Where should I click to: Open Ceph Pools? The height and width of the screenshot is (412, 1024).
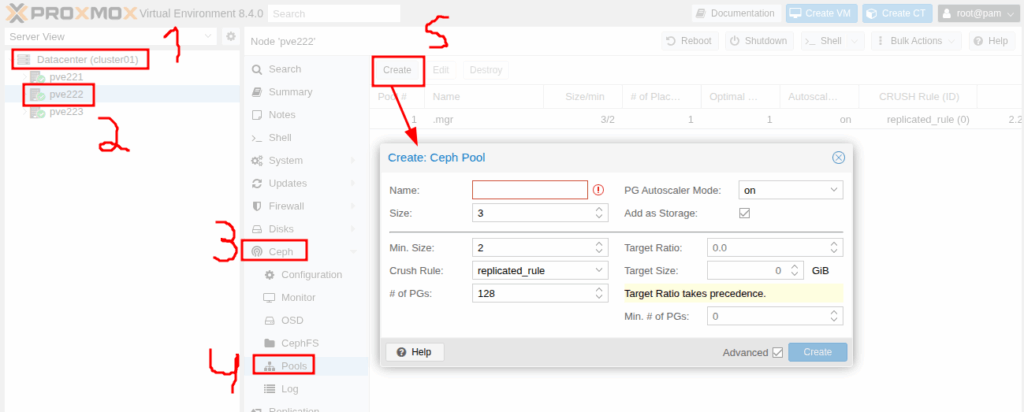click(294, 366)
